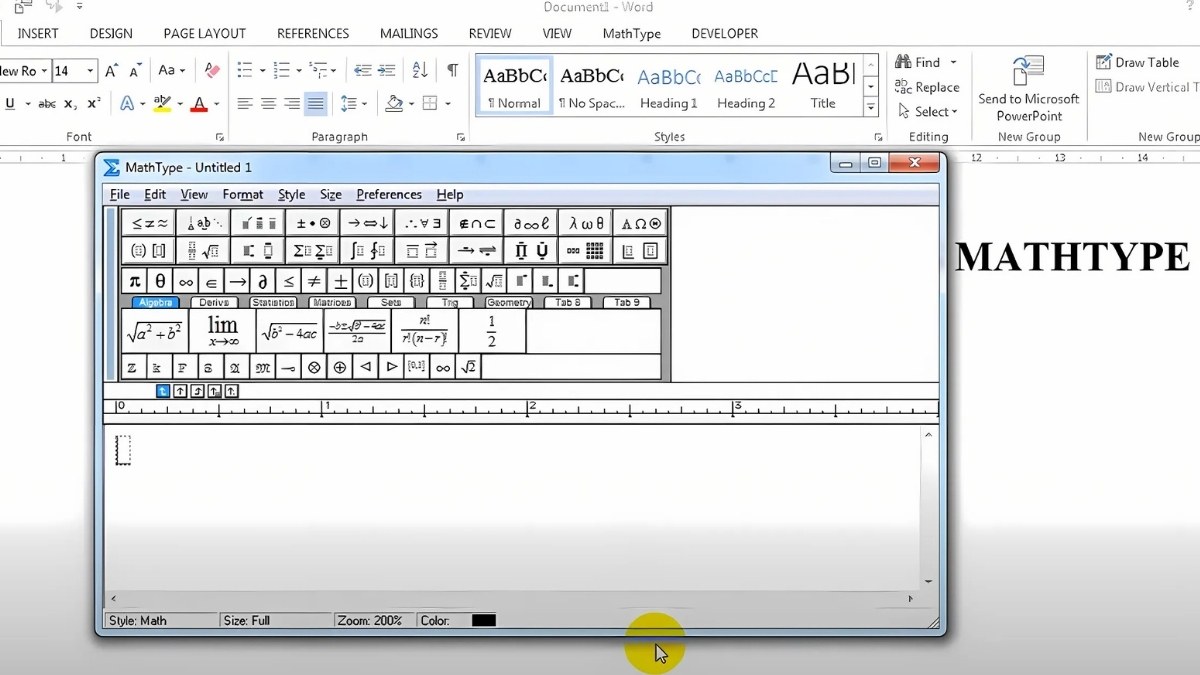
Task: Apply No Spacing style
Action: (591, 87)
